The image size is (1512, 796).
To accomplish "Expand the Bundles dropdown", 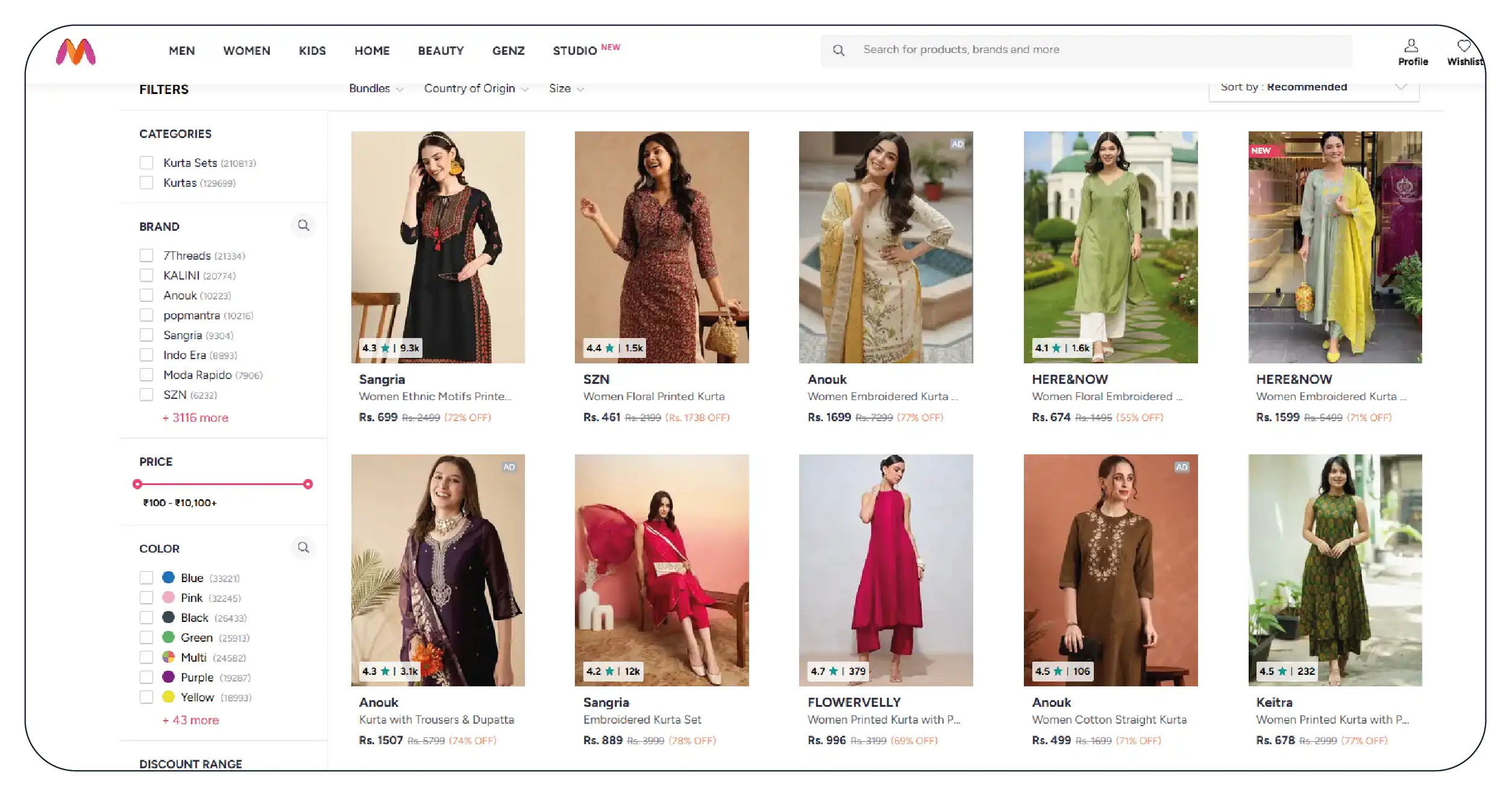I will [x=375, y=89].
